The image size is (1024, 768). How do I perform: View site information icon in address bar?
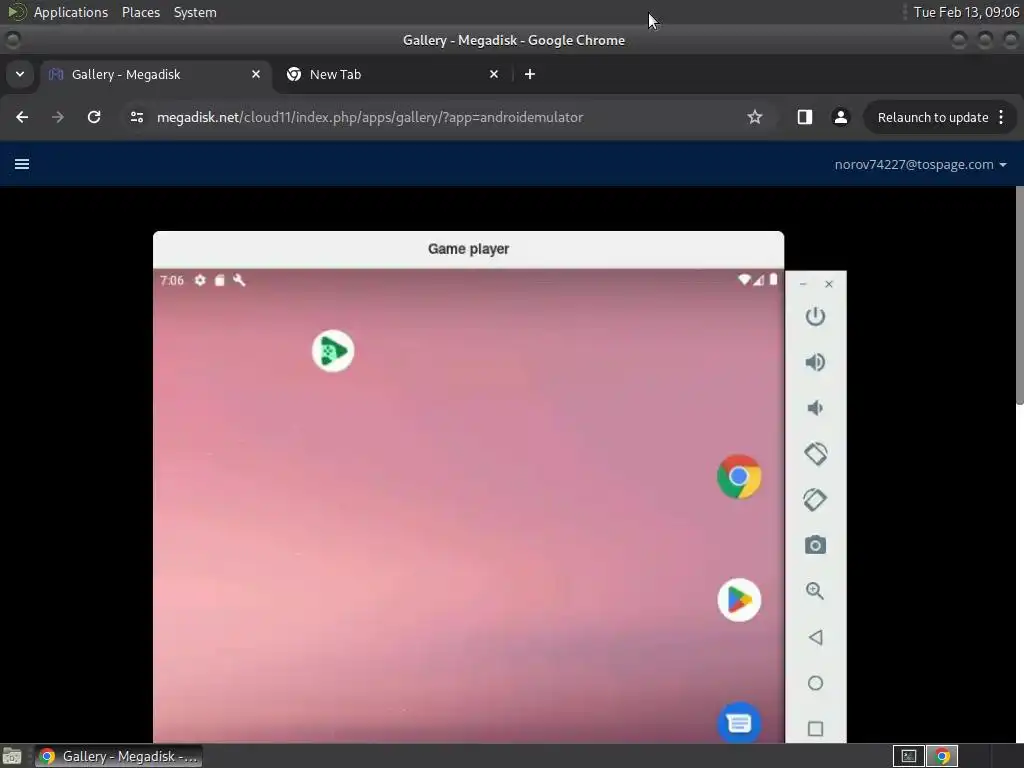pos(136,117)
